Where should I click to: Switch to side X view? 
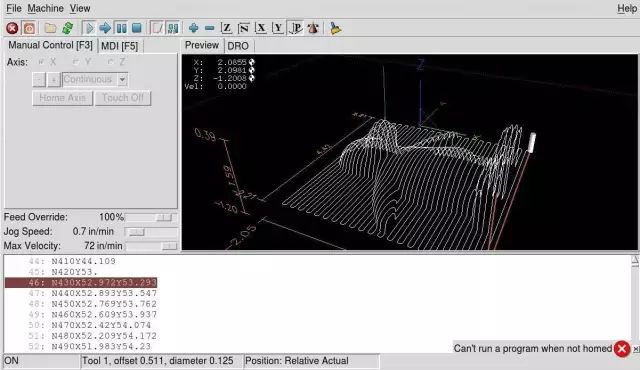click(260, 28)
